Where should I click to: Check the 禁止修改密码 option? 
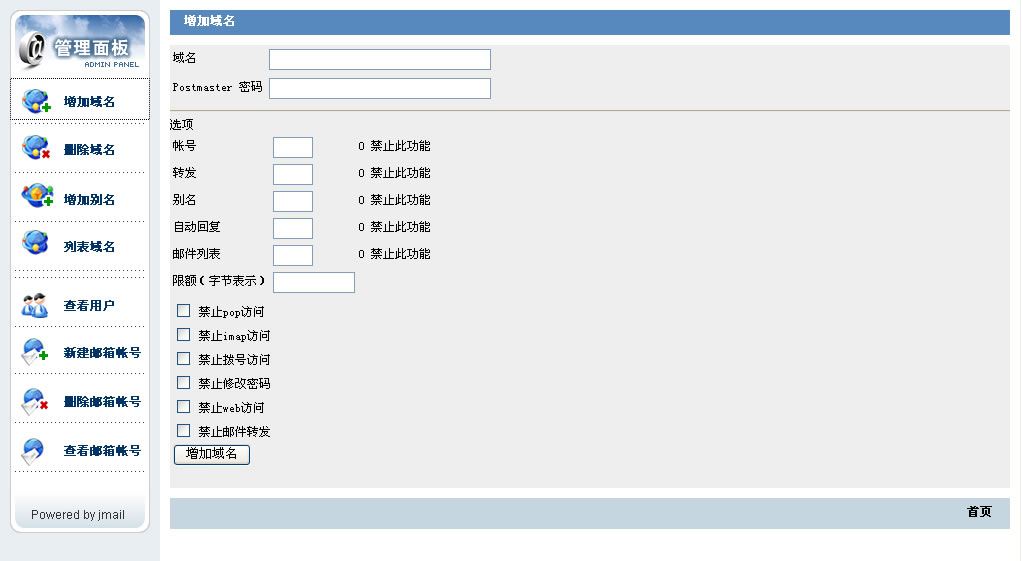point(183,382)
